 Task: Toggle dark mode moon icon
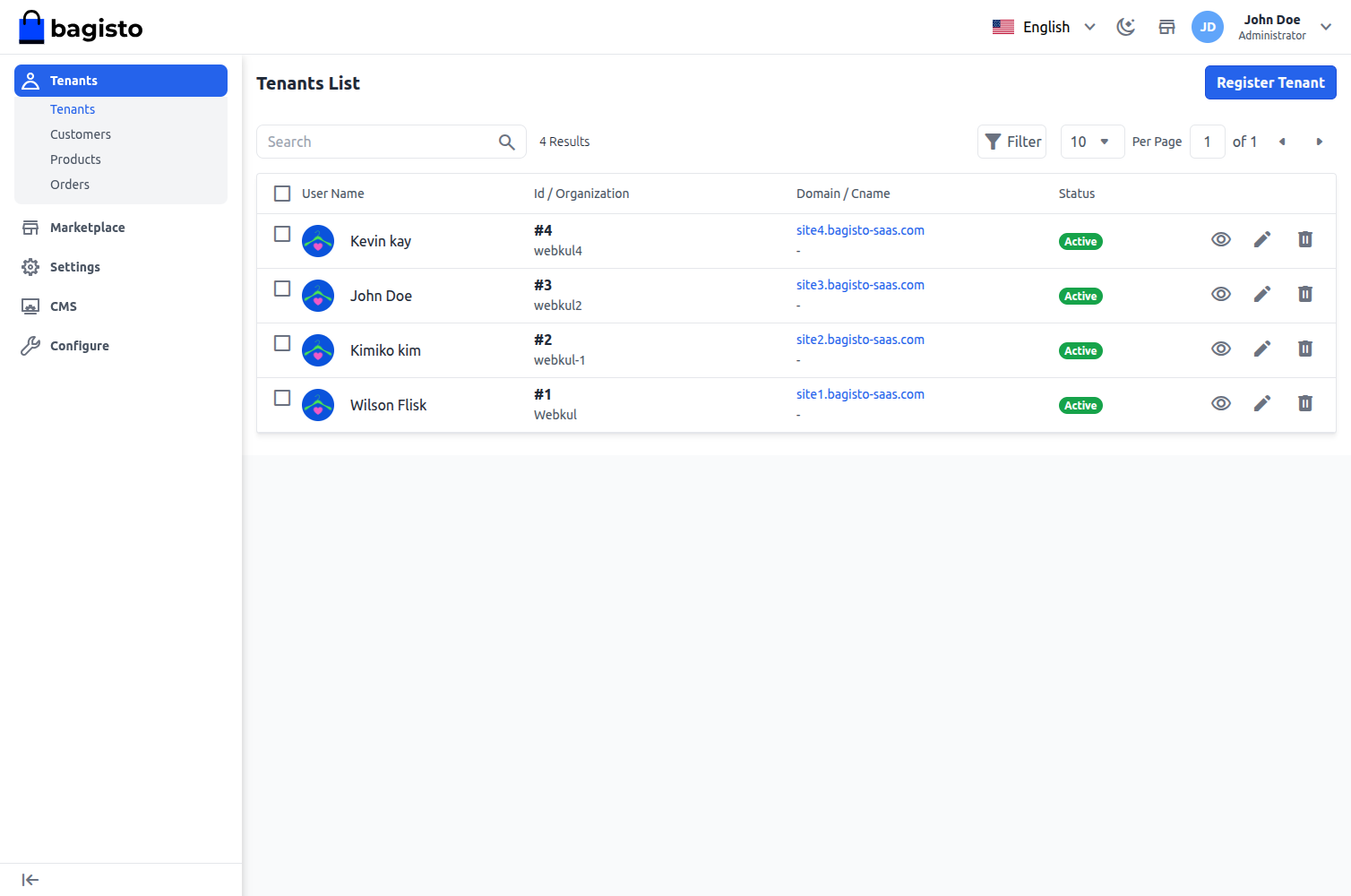tap(1126, 27)
